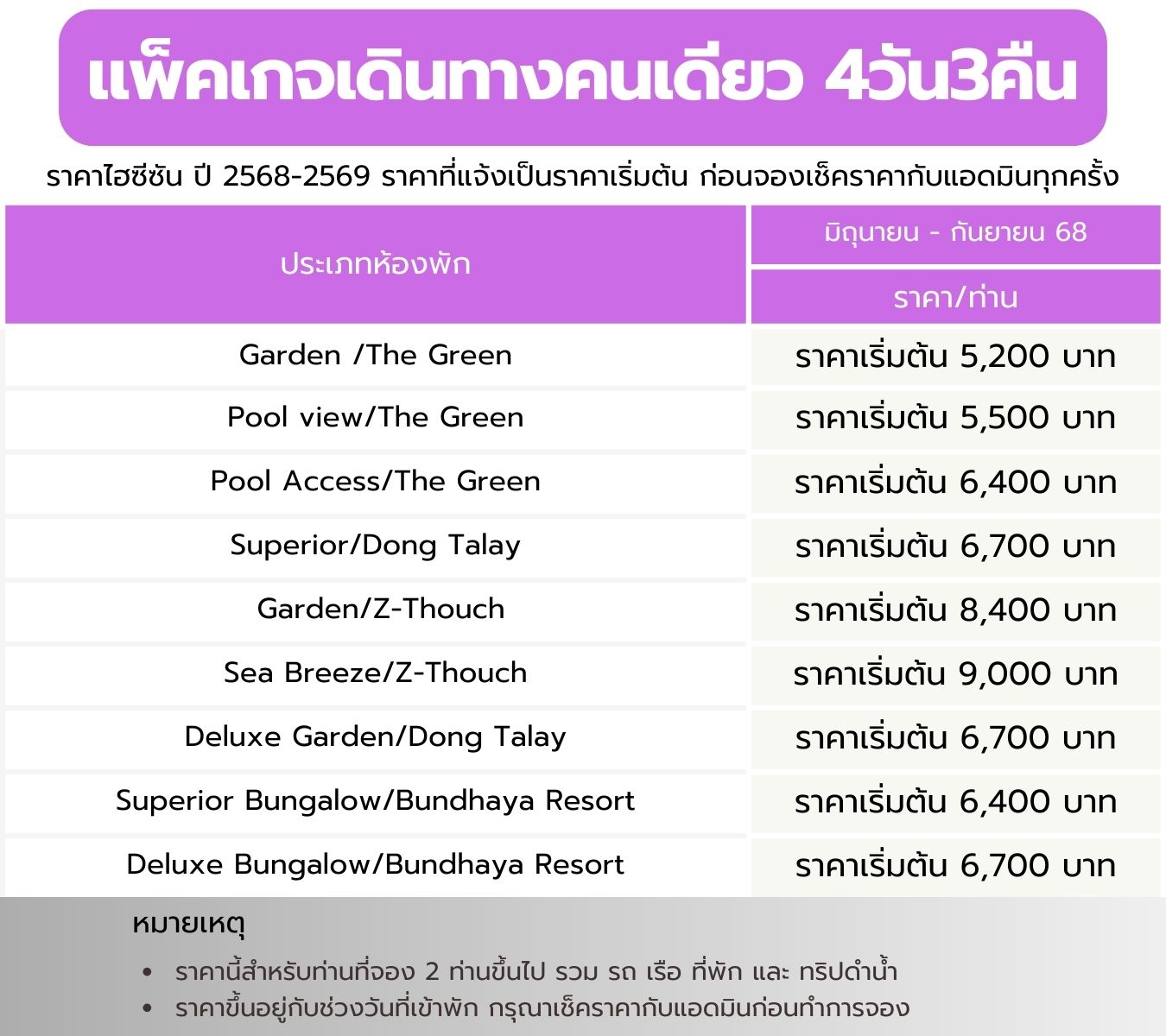1166x1036 pixels.
Task: Click the 5,200 บาท price cell
Action: (x=955, y=356)
